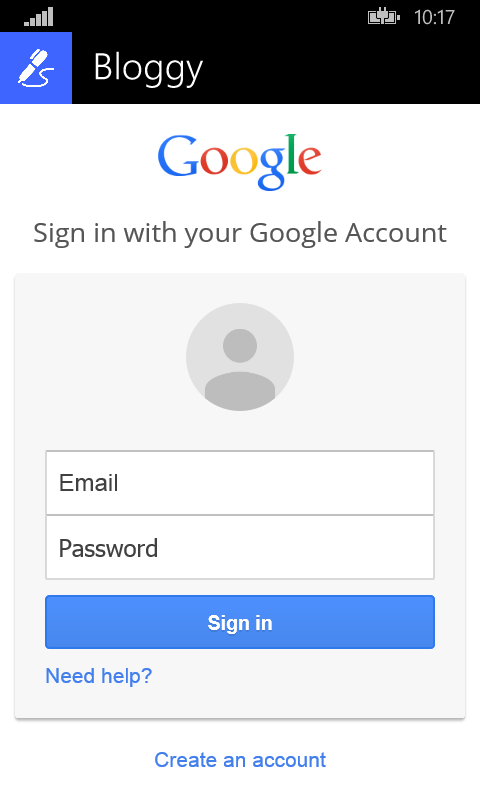
Task: Click the red letter e in Google logo
Action: tap(309, 160)
